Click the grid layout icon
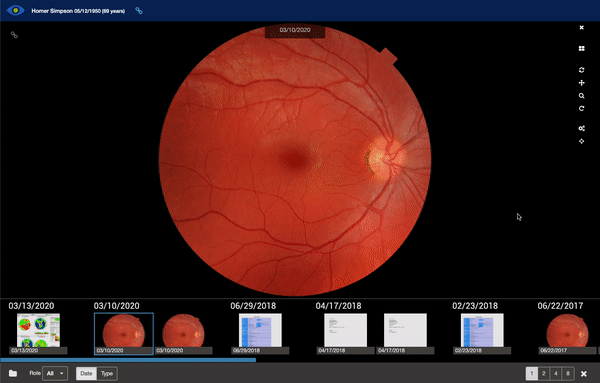The width and height of the screenshot is (600, 383). [581, 49]
